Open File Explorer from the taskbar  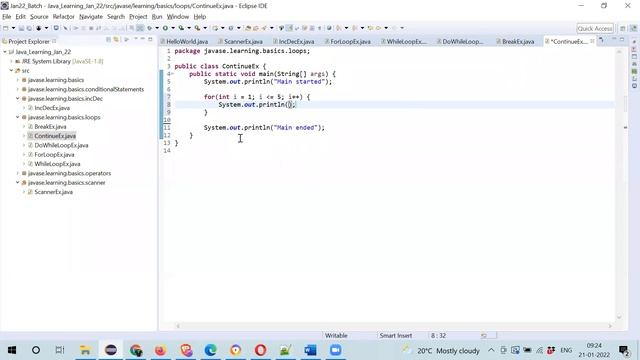point(85,350)
